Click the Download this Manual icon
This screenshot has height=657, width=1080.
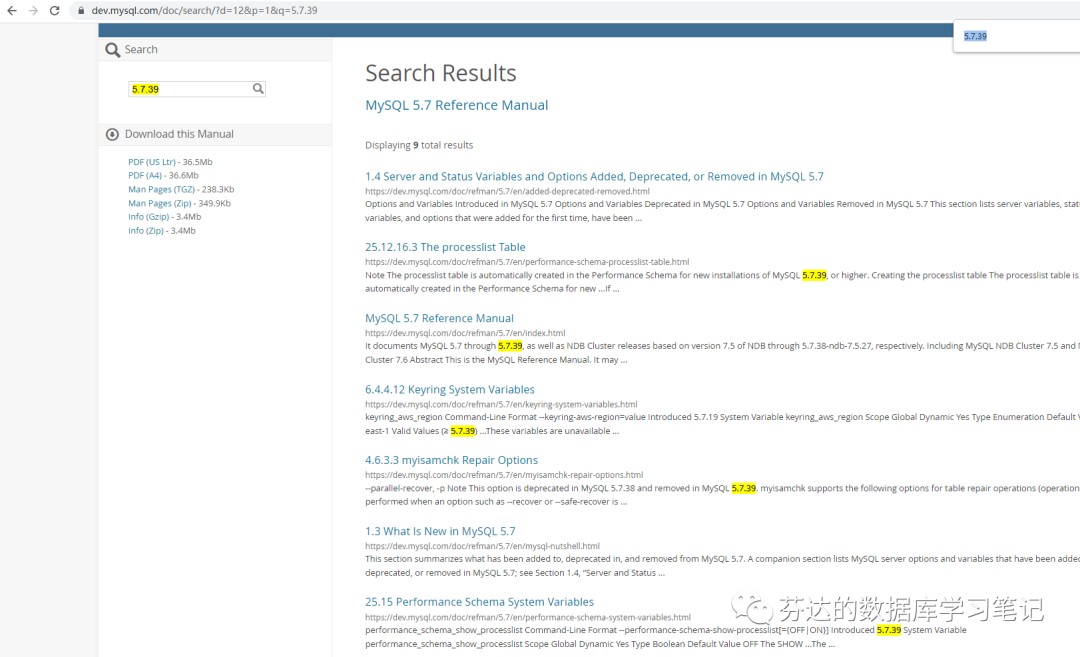112,134
